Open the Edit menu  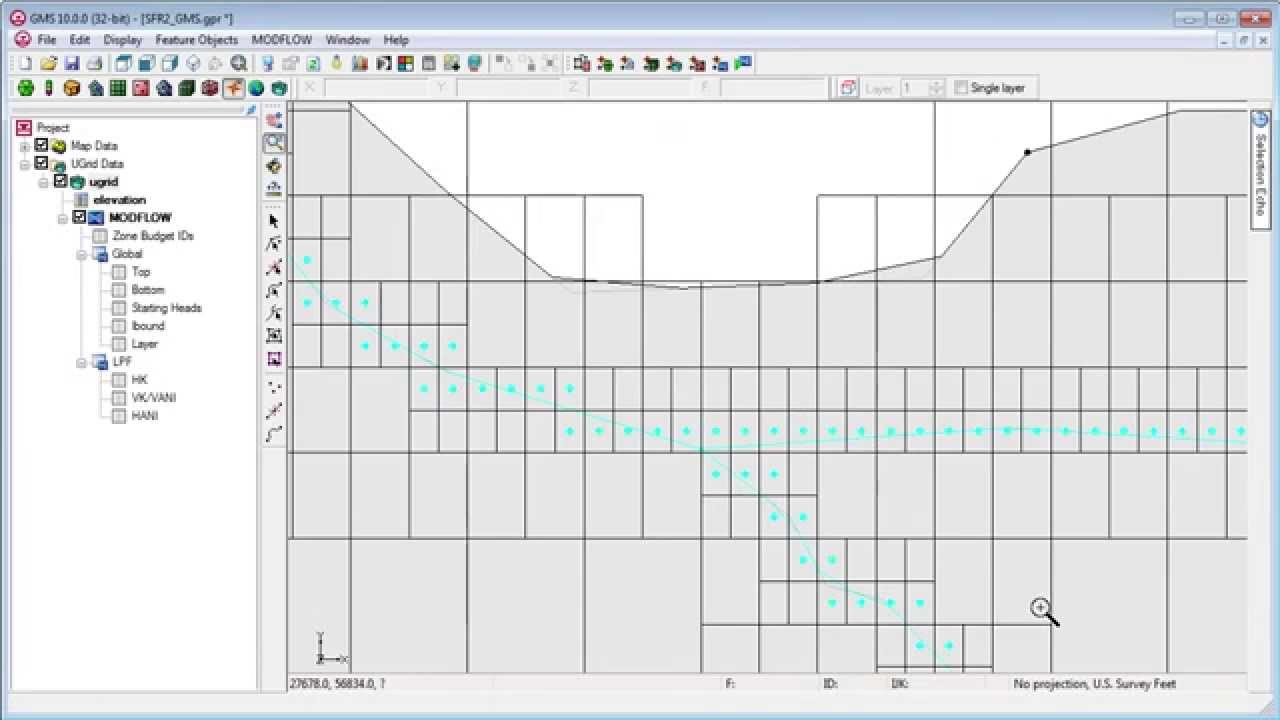(x=80, y=40)
